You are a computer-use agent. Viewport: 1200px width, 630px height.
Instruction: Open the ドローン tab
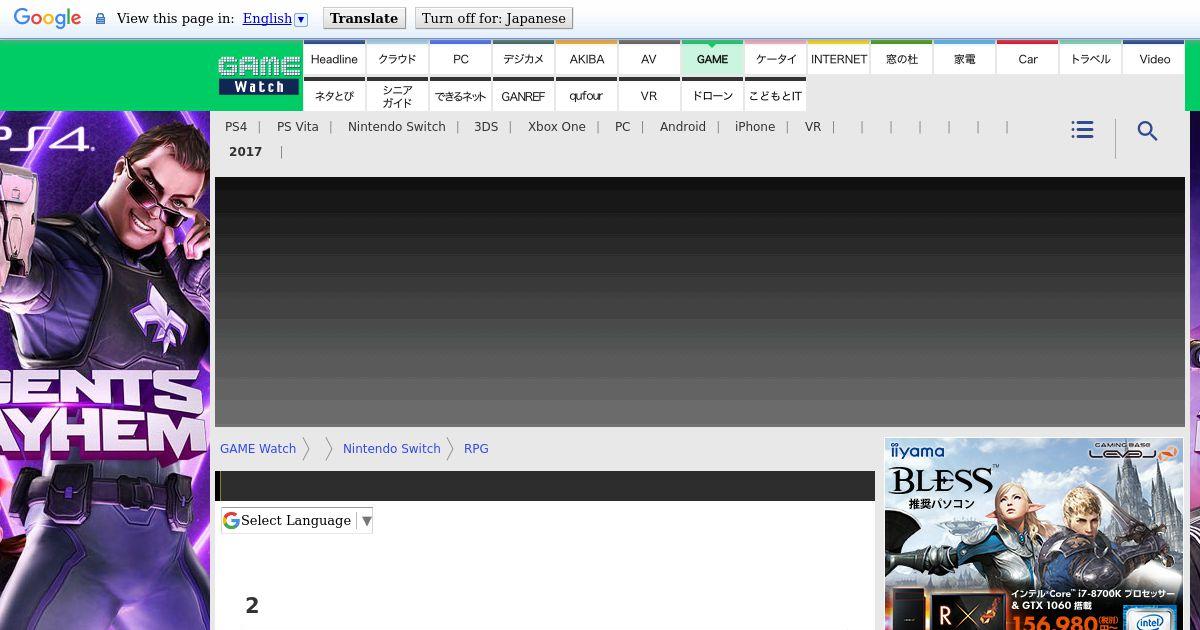pyautogui.click(x=712, y=95)
